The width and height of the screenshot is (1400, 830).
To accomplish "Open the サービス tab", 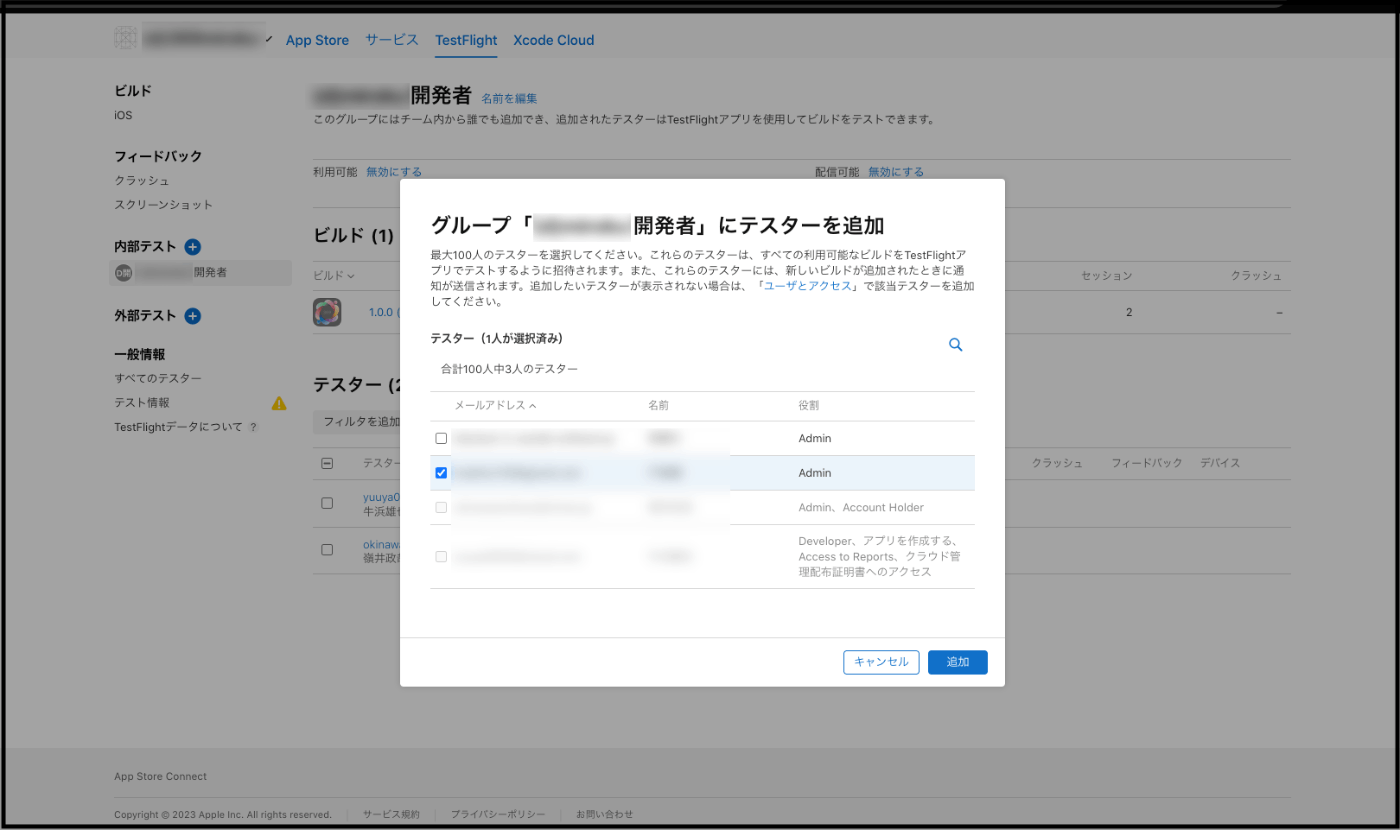I will point(392,40).
